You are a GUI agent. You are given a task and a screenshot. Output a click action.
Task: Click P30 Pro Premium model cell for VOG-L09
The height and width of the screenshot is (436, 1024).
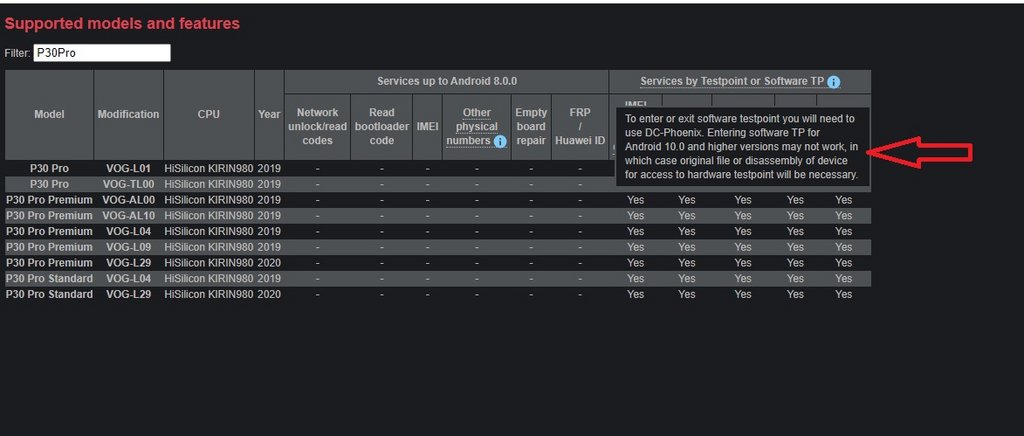point(49,247)
